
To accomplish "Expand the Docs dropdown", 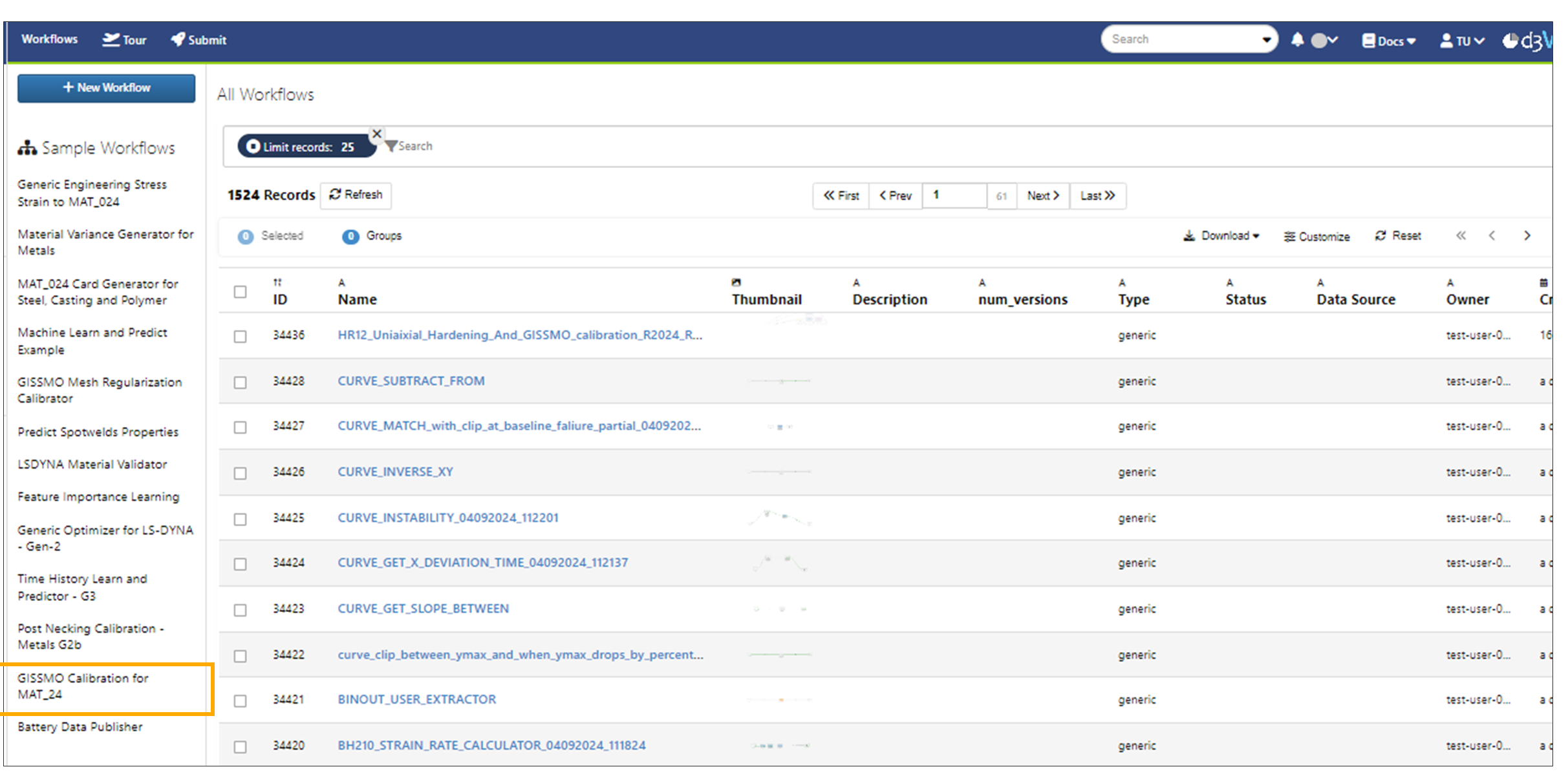I will 1388,40.
